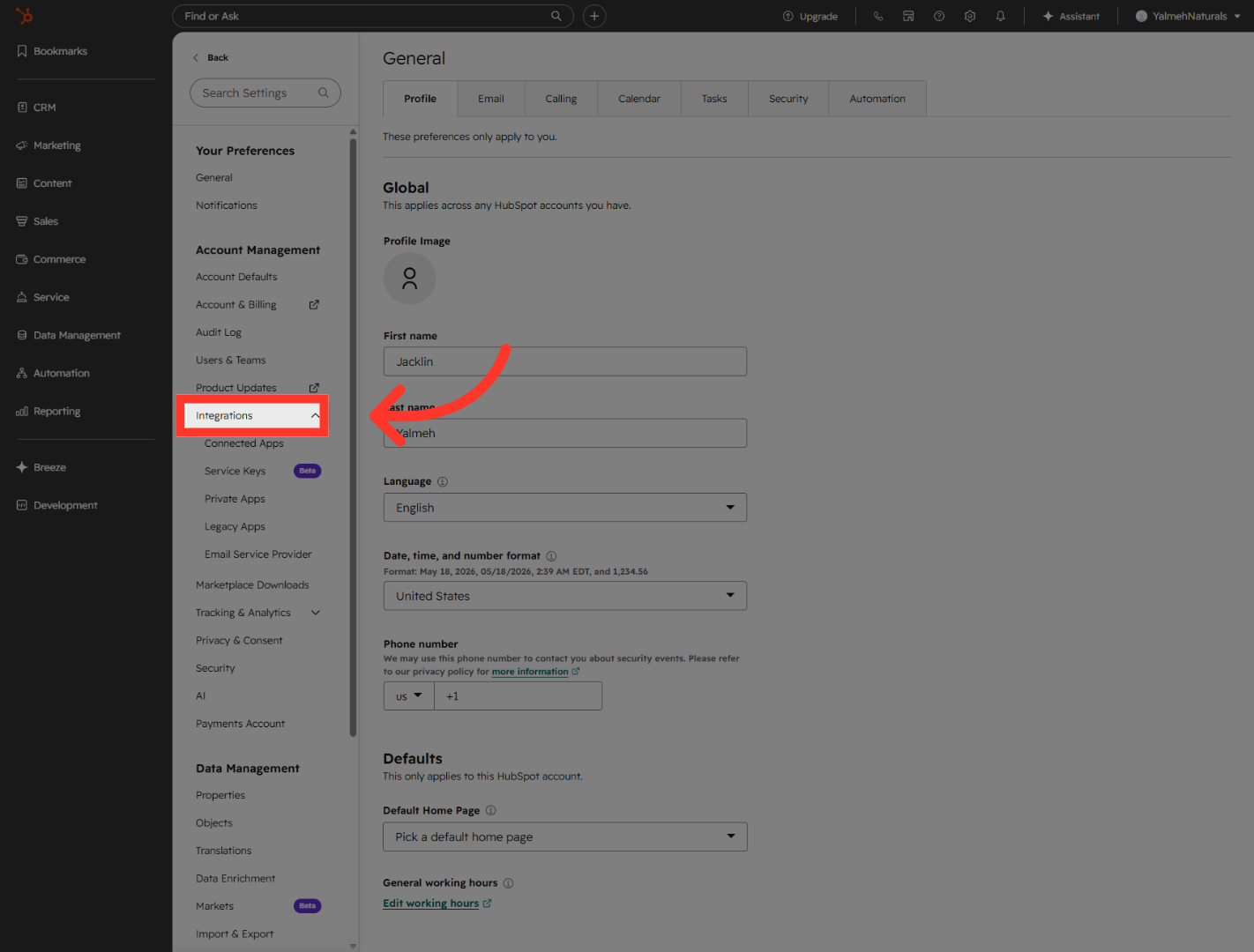Open the Reporting menu
The image size is (1254, 952).
click(x=49, y=411)
